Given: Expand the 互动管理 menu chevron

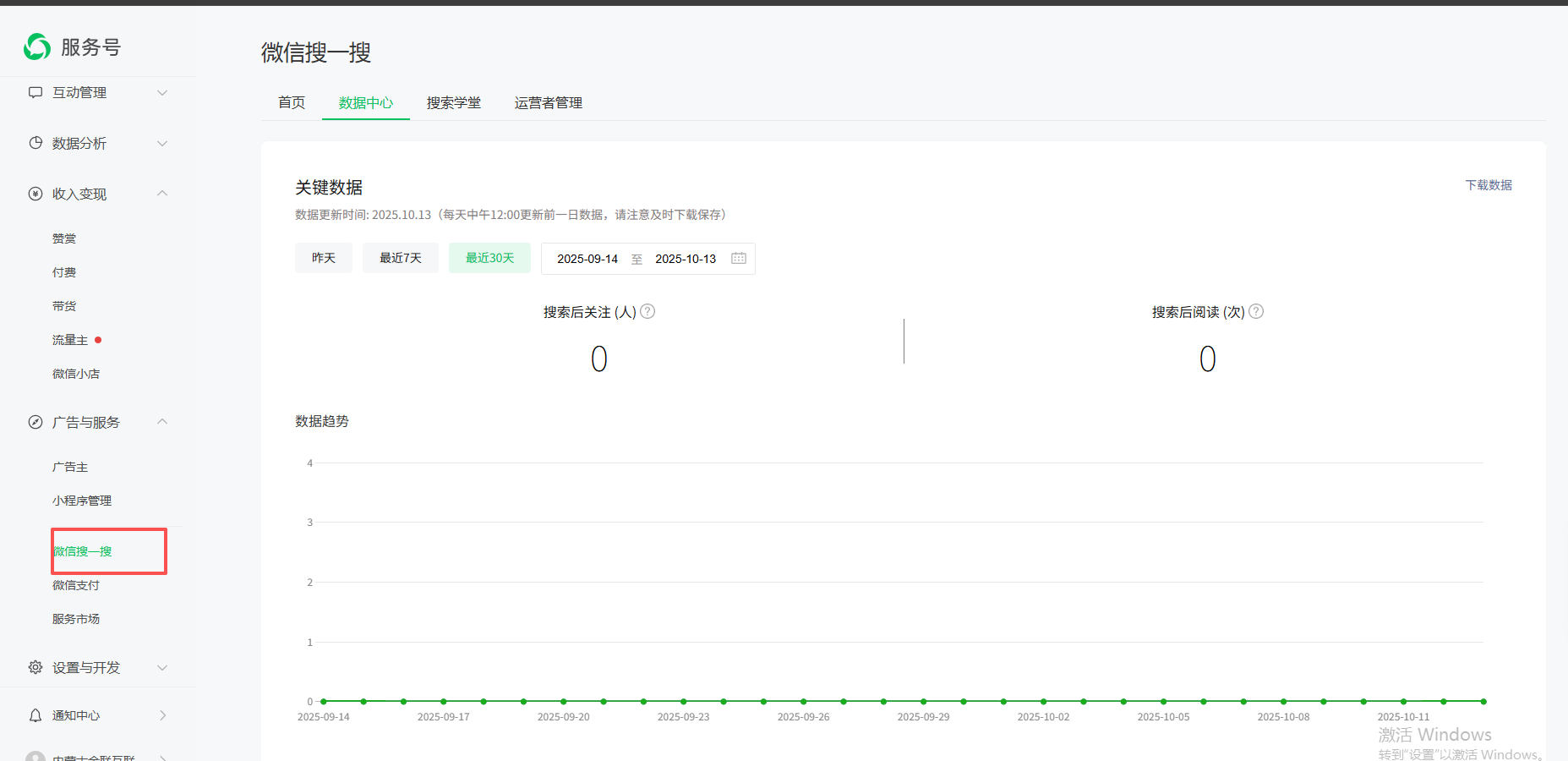Looking at the screenshot, I should [162, 92].
